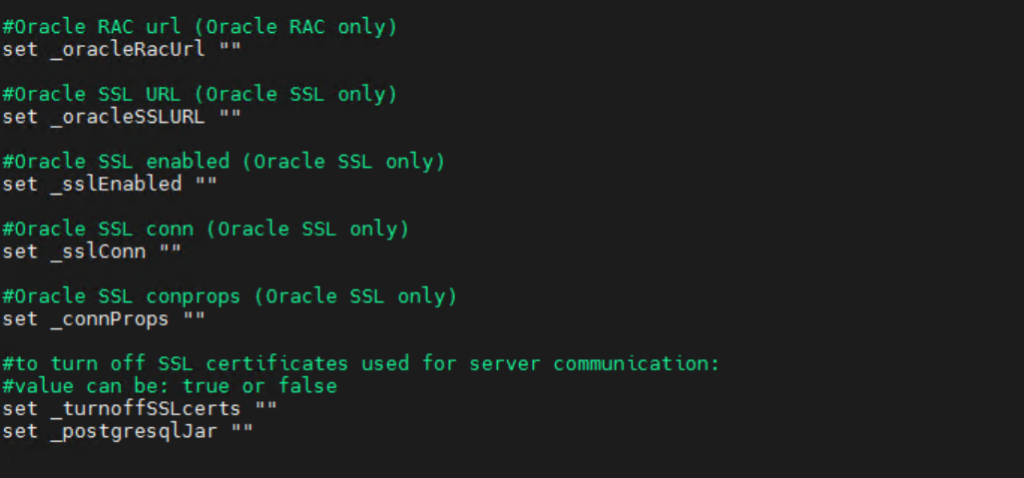
Task: Click the _oracleSSLURL variable name
Action: click(127, 116)
